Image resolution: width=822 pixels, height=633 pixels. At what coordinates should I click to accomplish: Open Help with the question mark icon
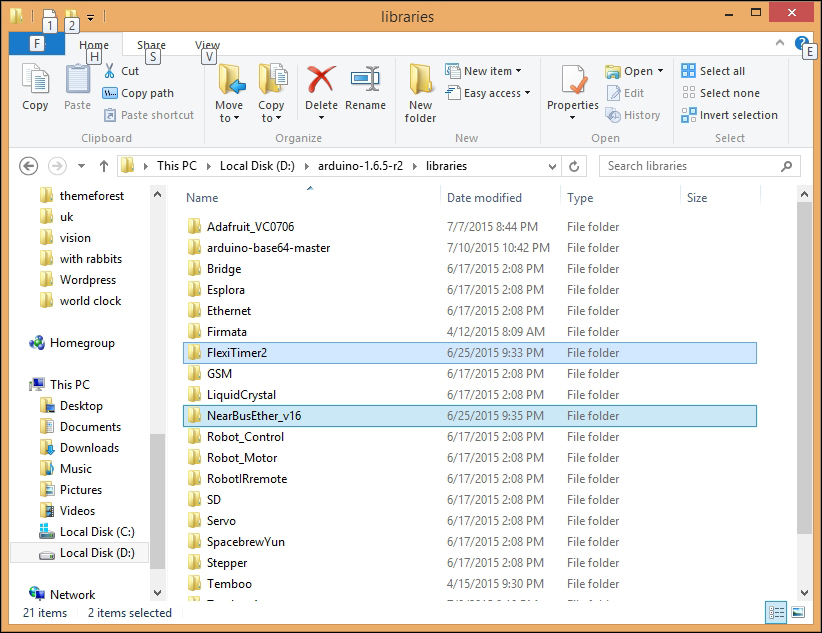(801, 43)
